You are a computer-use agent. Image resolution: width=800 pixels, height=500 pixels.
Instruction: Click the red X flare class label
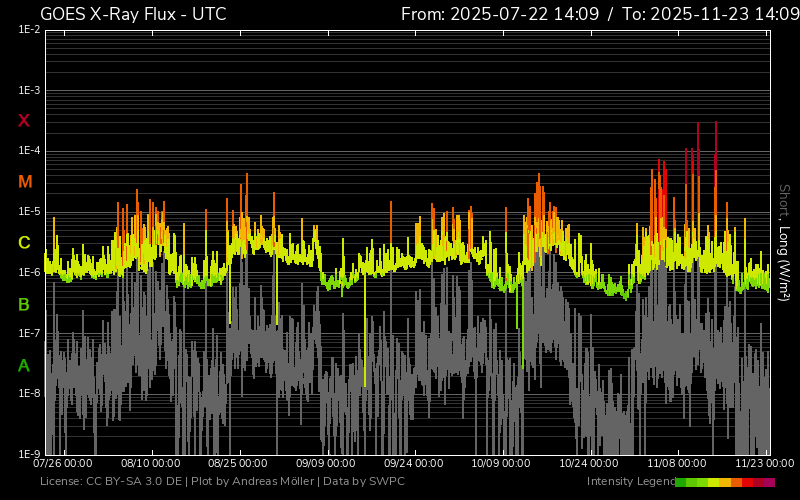pyautogui.click(x=24, y=121)
